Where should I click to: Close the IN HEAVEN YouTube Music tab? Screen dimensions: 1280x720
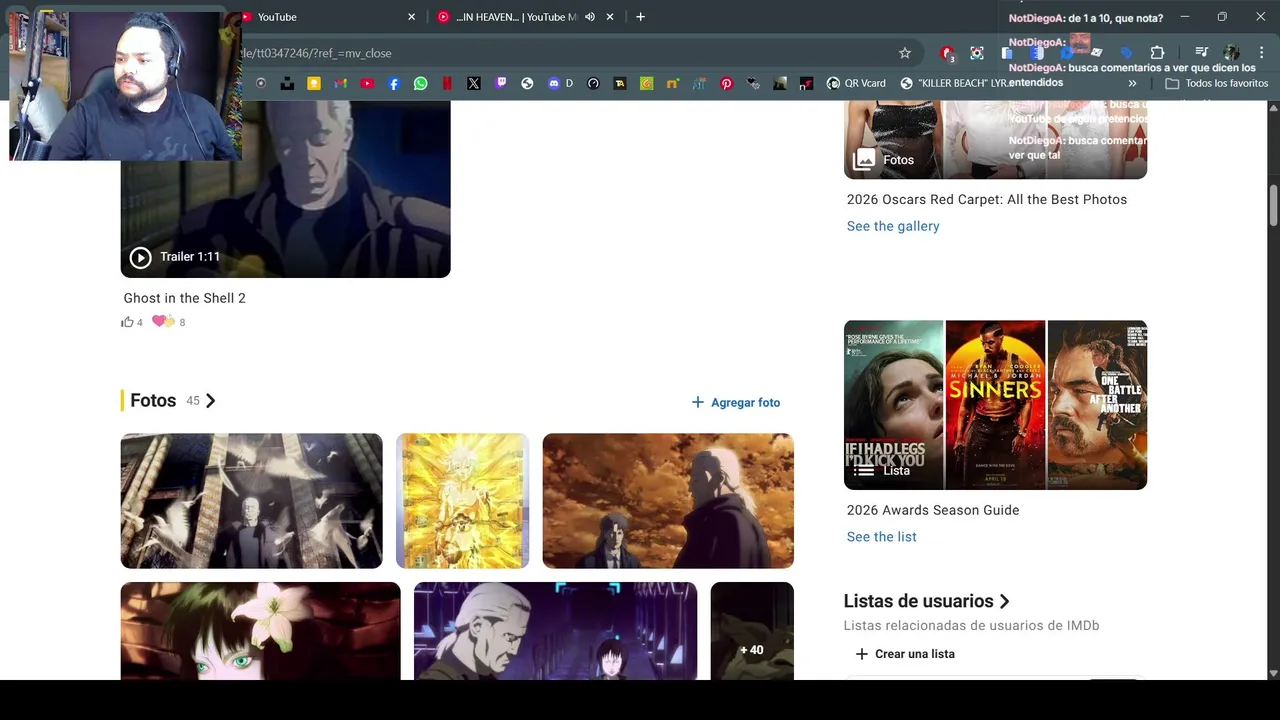point(610,17)
